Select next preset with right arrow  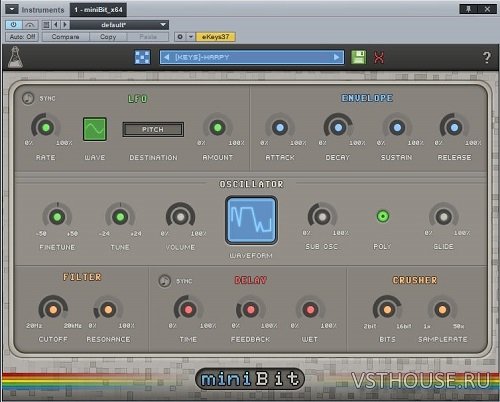point(337,57)
